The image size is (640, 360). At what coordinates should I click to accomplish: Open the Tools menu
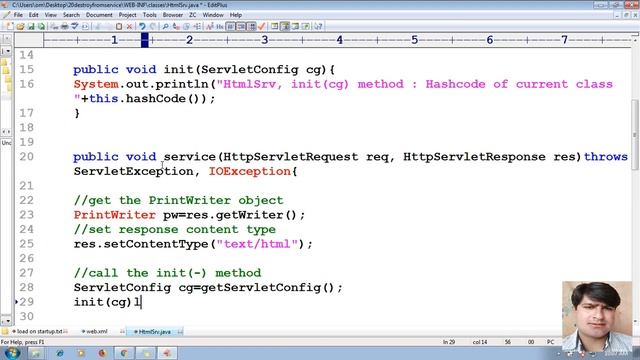coord(149,15)
